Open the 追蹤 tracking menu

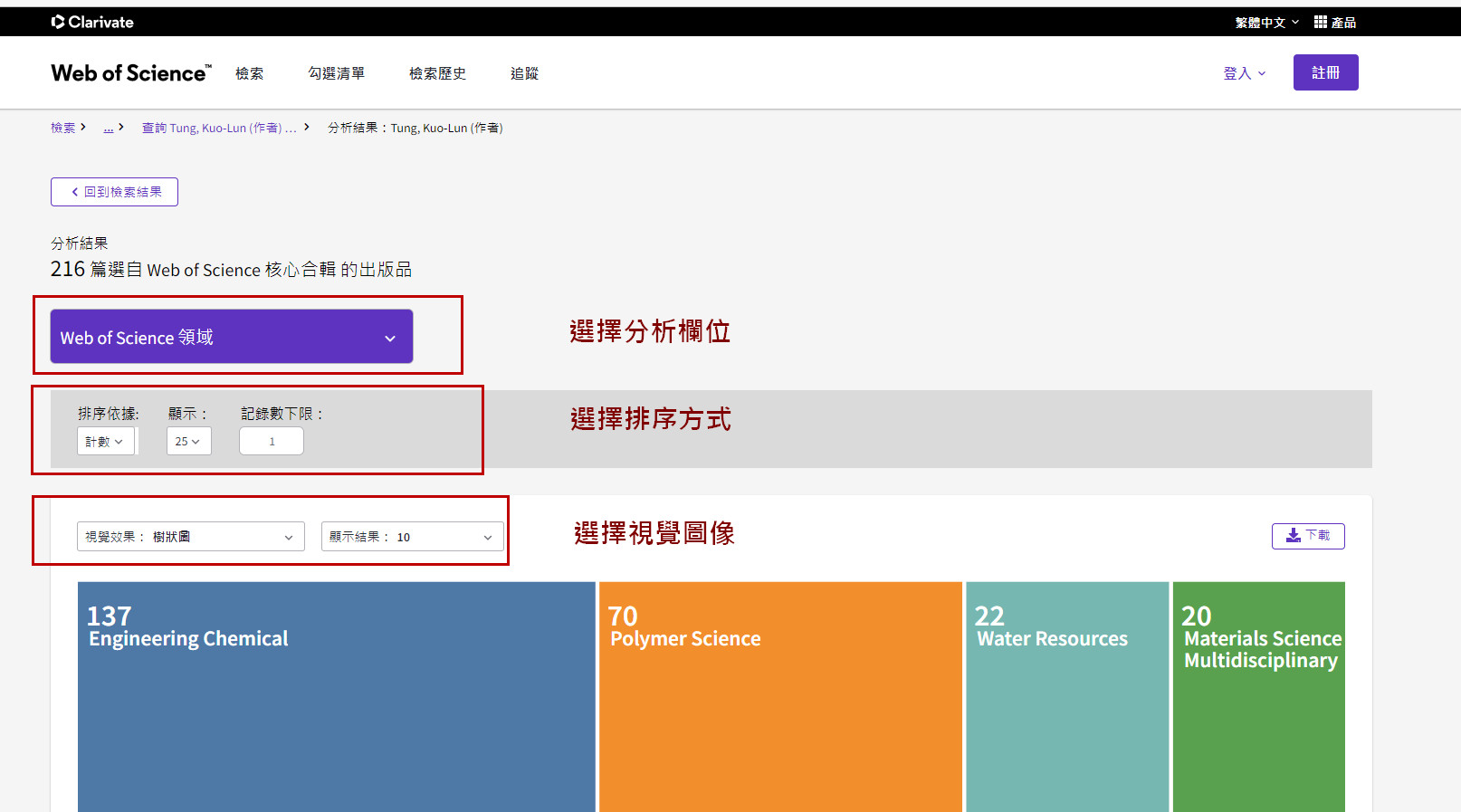(x=524, y=73)
